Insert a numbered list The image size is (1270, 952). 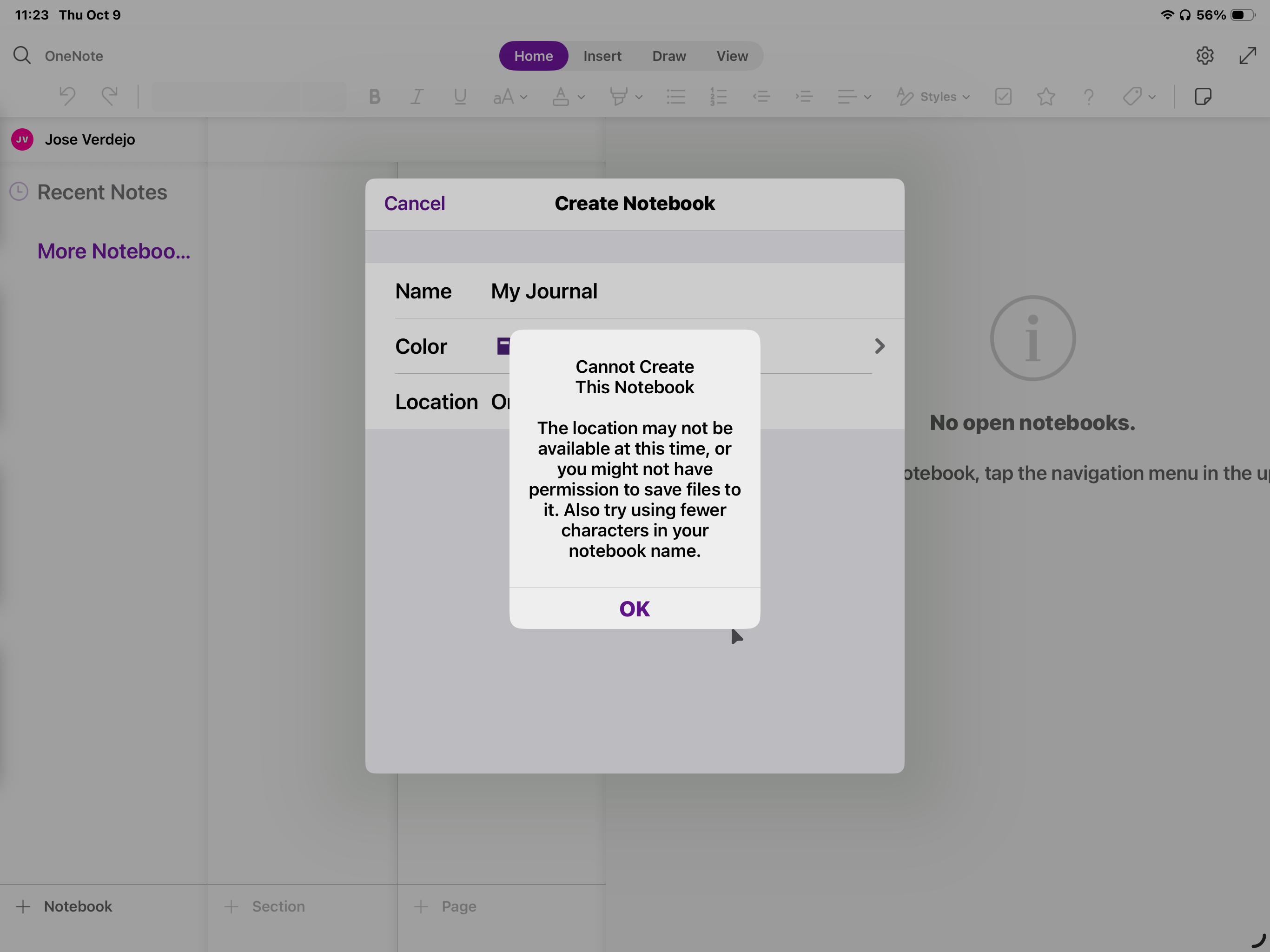[x=718, y=97]
